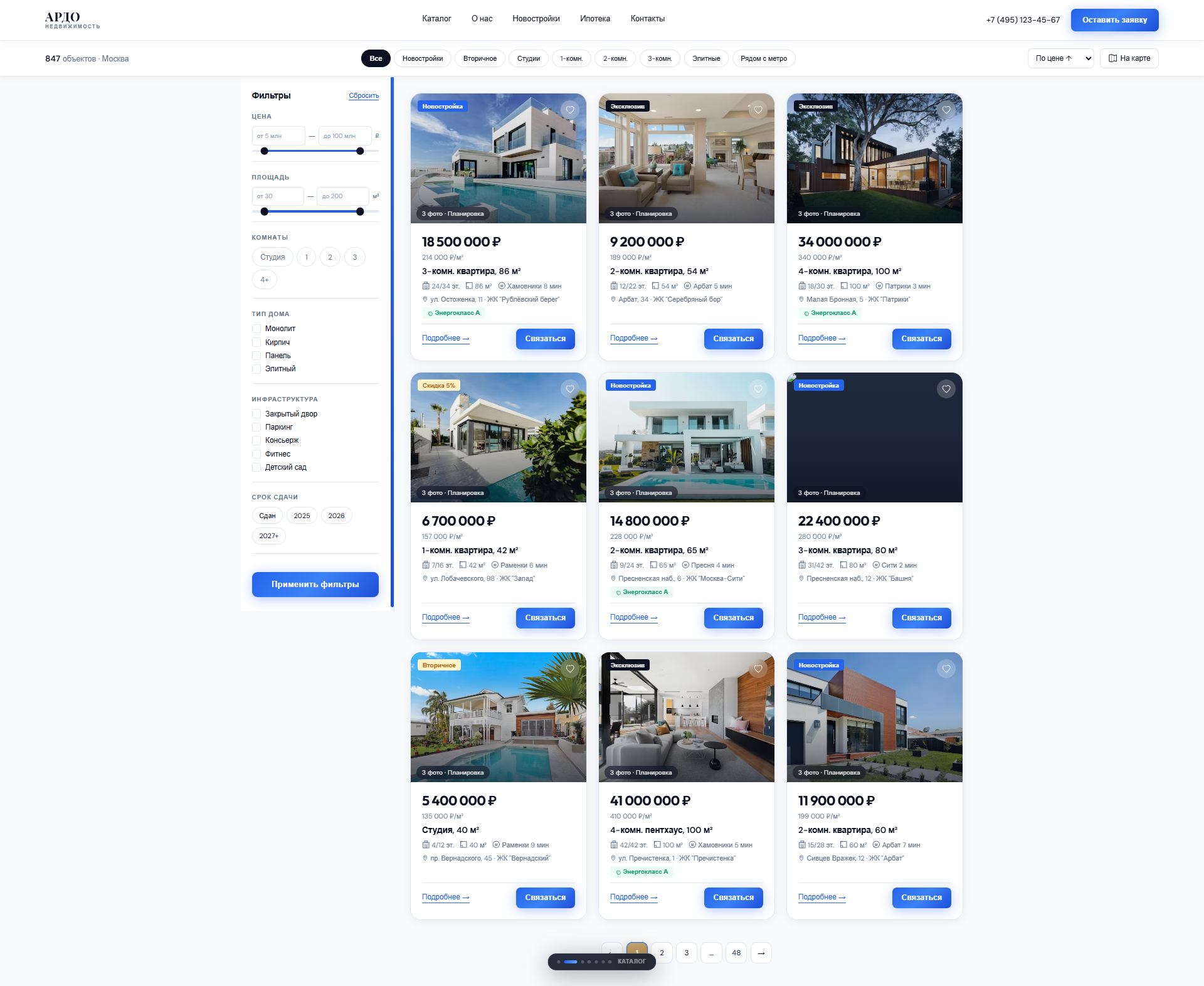Favorite the 18 500 000 ₽ listing heart
1204x986 pixels.
coord(570,110)
